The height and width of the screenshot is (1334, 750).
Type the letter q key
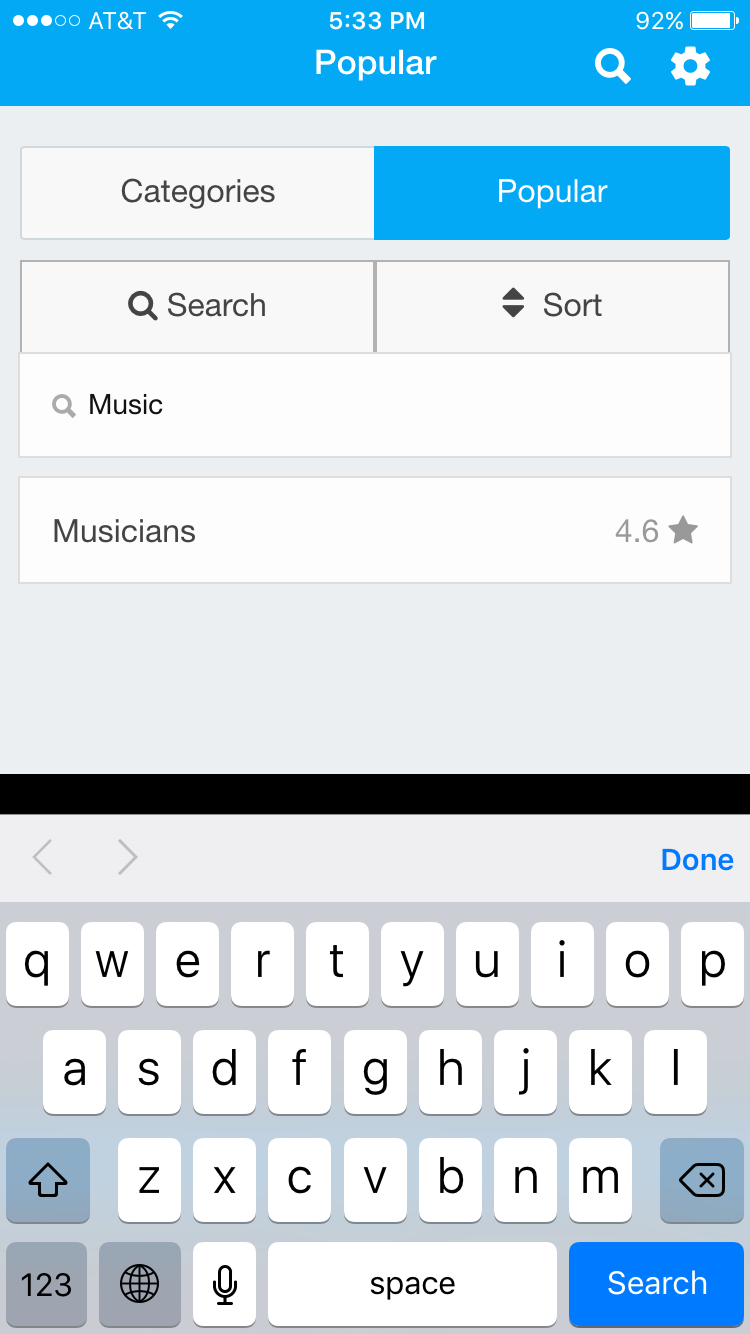(38, 963)
